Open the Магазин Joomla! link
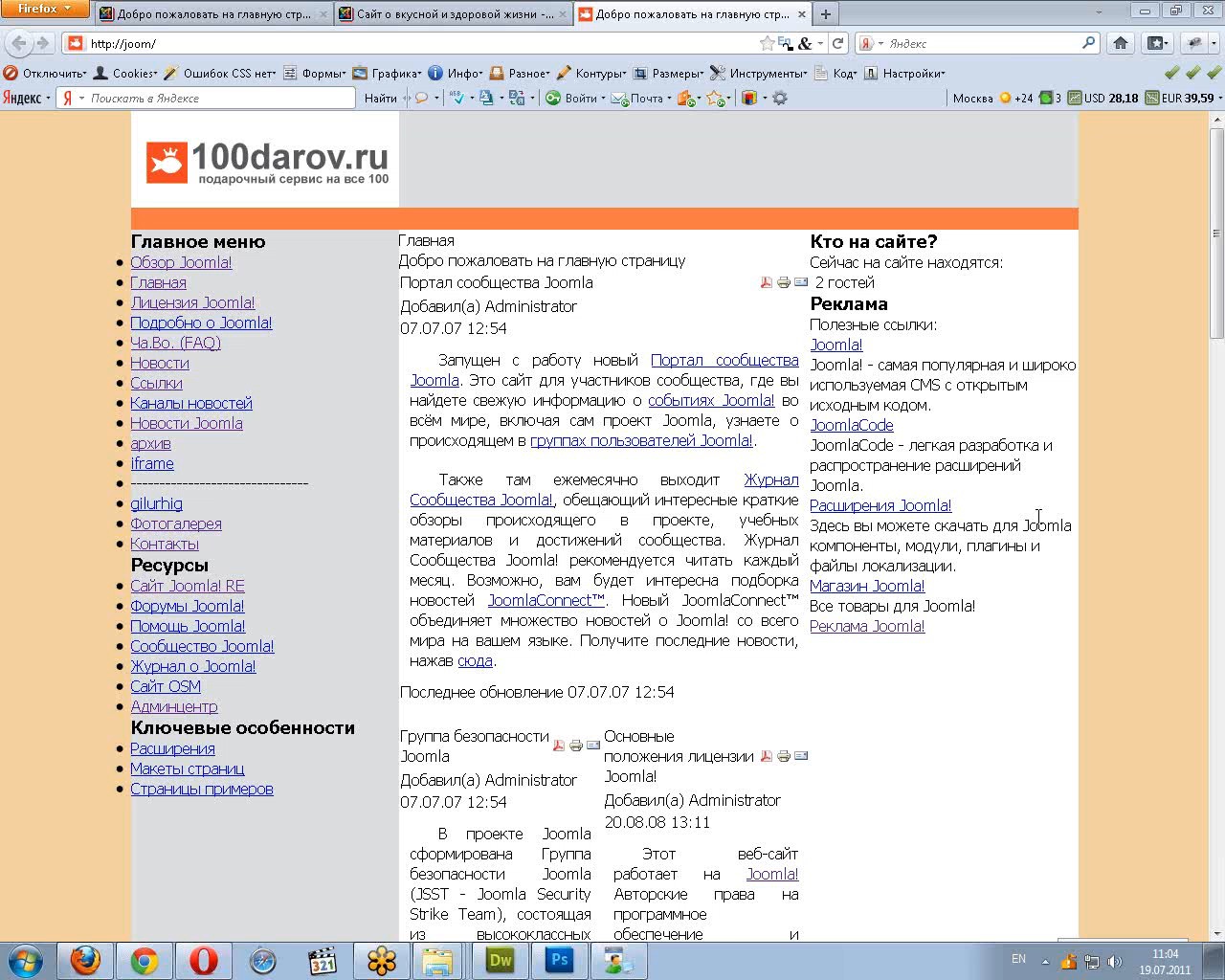Screen dimensions: 1225x980 tap(867, 586)
